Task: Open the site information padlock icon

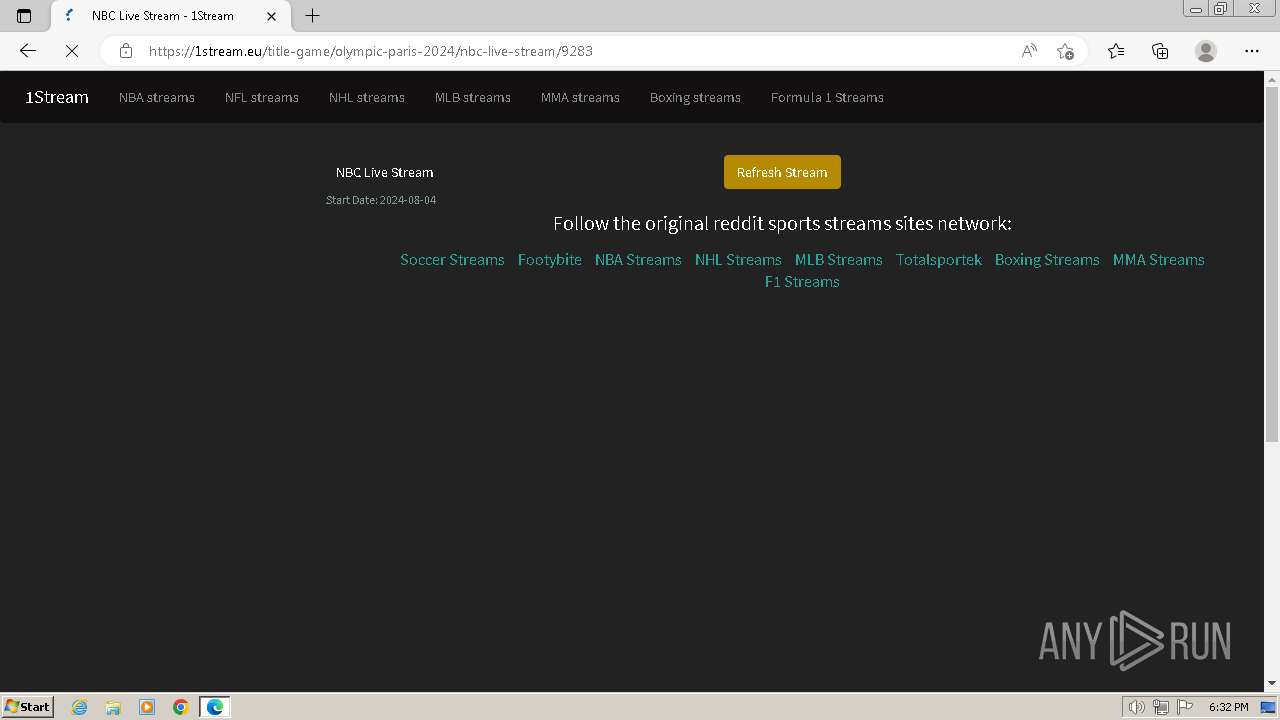Action: tap(126, 51)
